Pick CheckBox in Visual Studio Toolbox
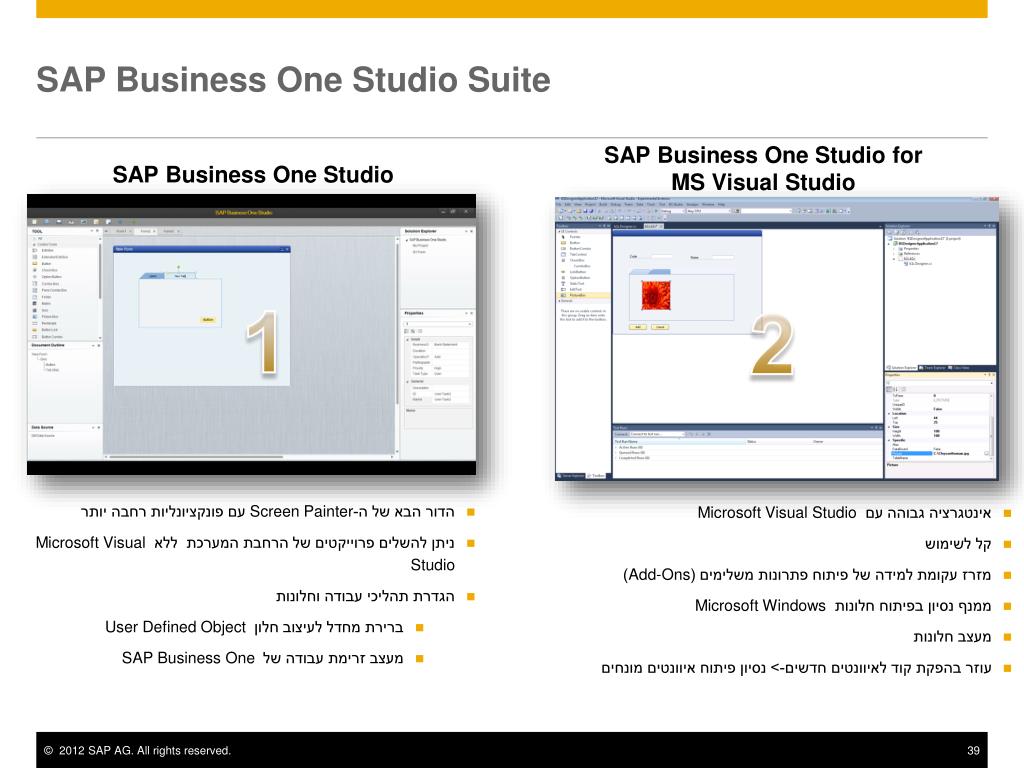The height and width of the screenshot is (768, 1024). point(576,260)
